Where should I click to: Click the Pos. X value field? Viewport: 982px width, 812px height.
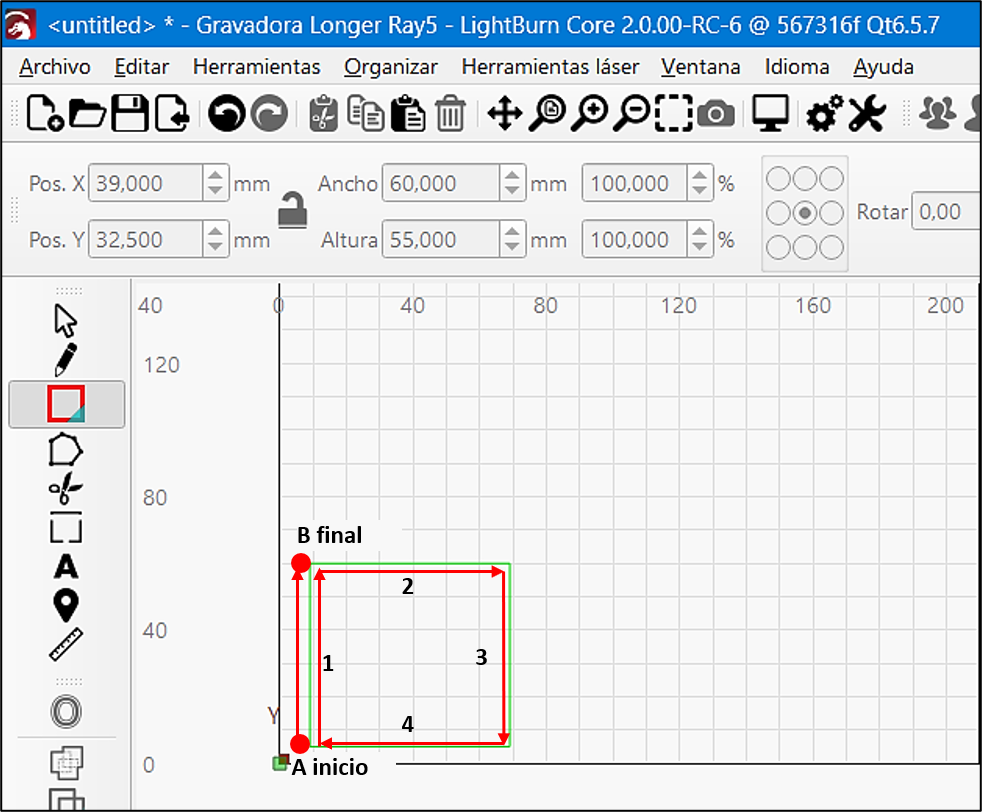click(145, 183)
